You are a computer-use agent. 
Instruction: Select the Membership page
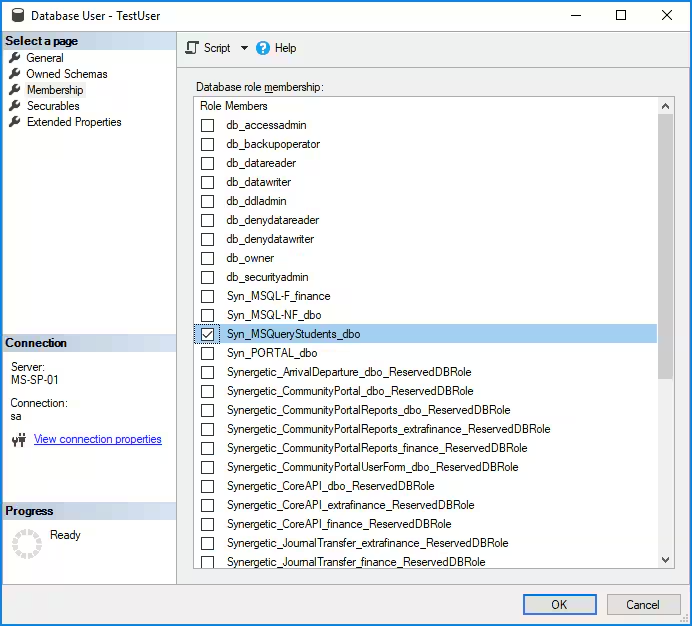click(x=55, y=90)
